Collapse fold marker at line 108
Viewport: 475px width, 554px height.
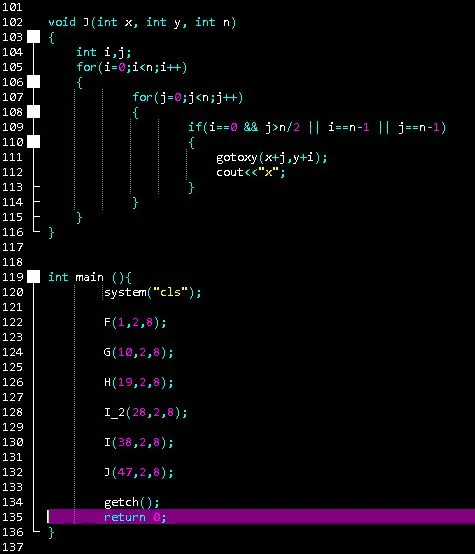coord(34,112)
